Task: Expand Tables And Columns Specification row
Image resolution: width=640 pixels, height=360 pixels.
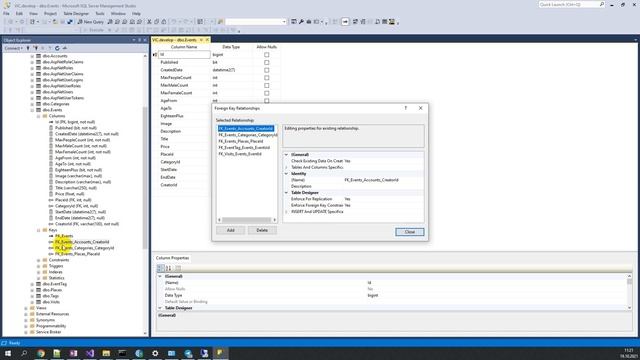Action: point(286,167)
